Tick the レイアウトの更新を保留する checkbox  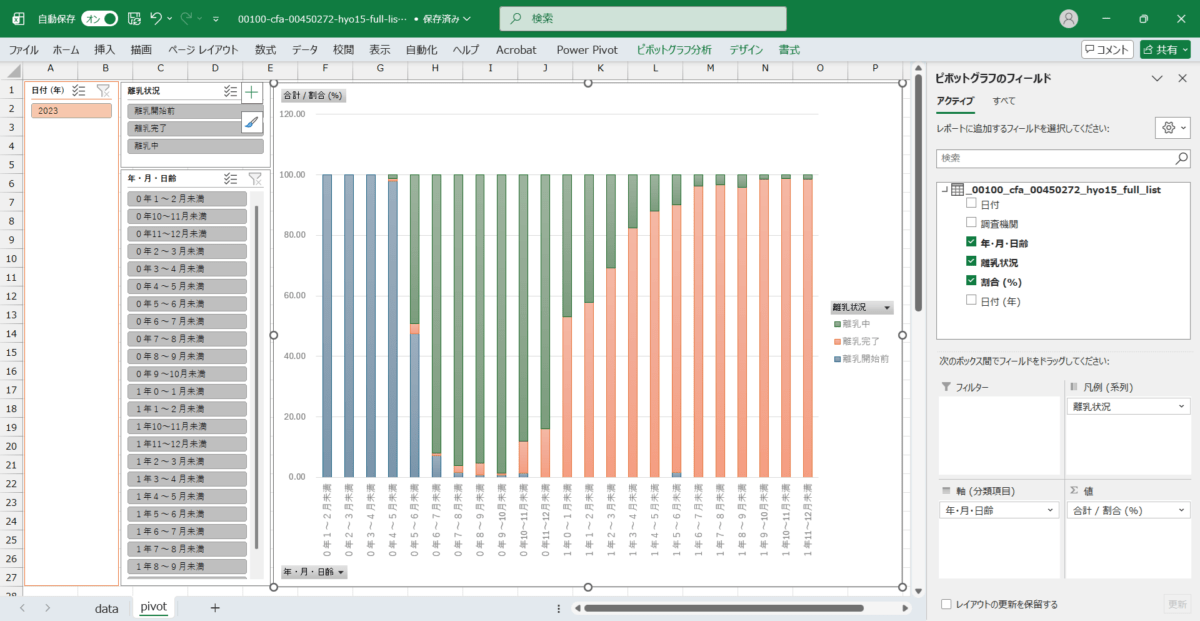[x=947, y=604]
